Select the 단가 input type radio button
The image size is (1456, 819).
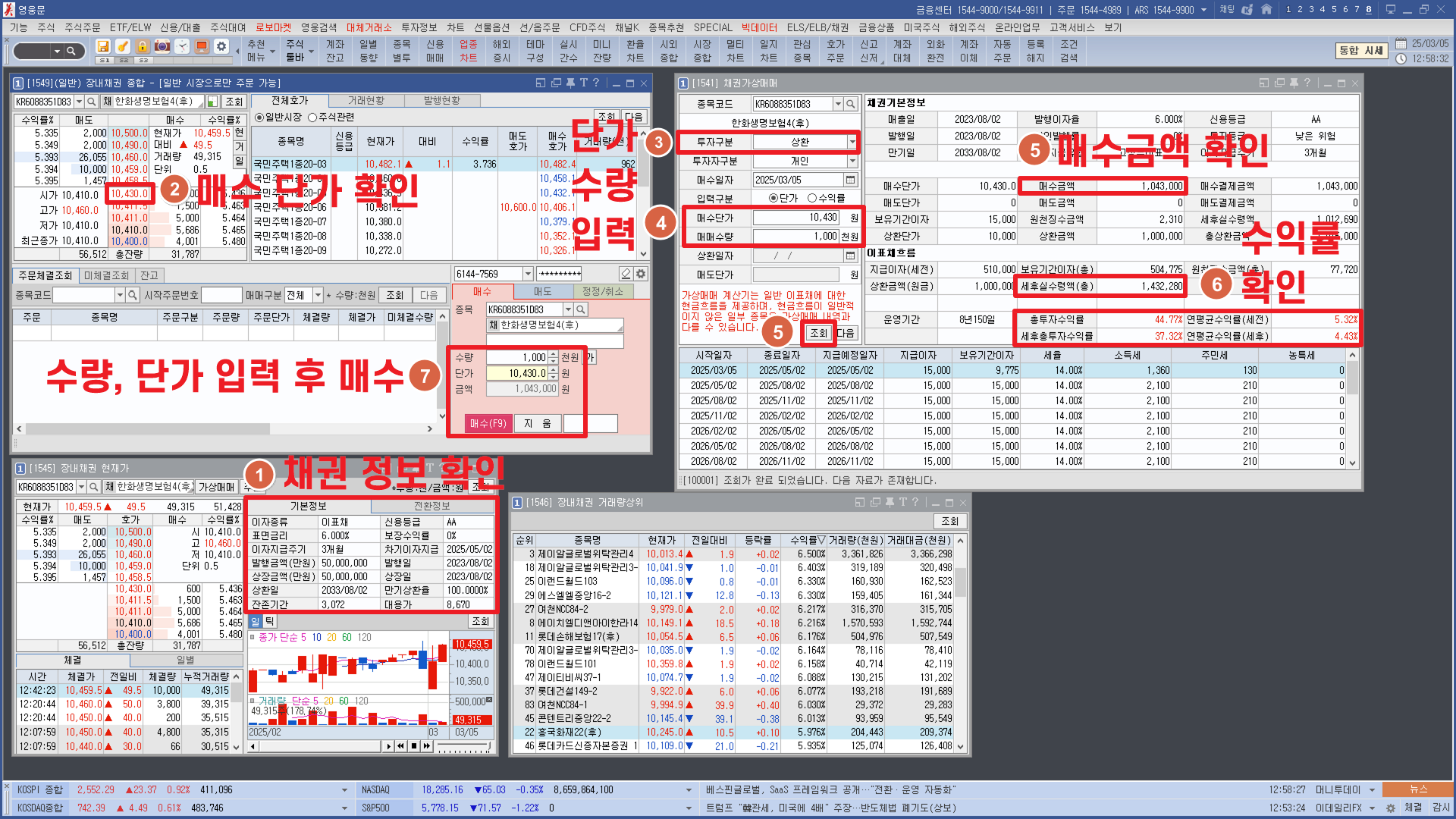tap(773, 198)
